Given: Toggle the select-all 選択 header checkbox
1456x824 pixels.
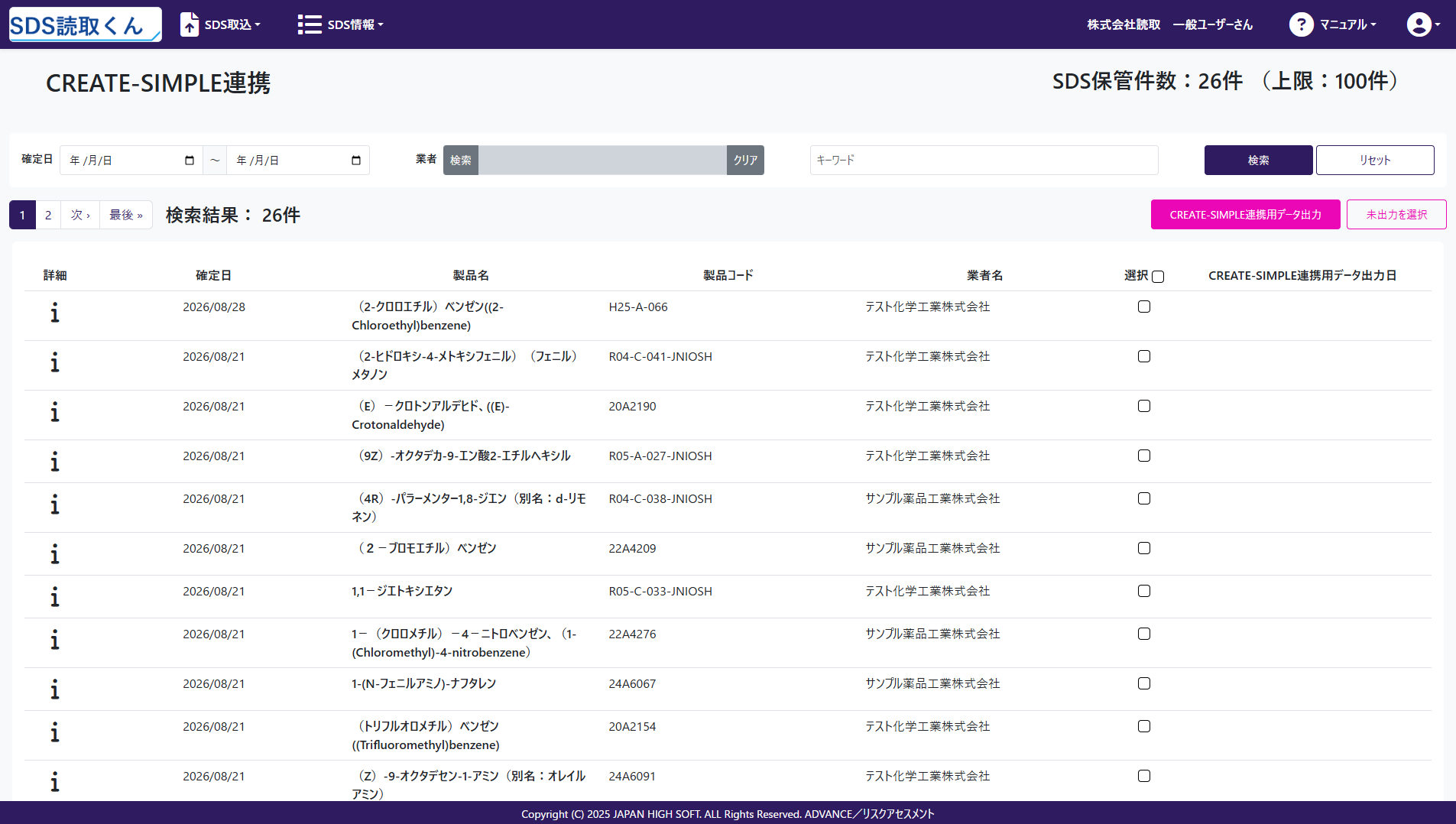Looking at the screenshot, I should pyautogui.click(x=1158, y=277).
